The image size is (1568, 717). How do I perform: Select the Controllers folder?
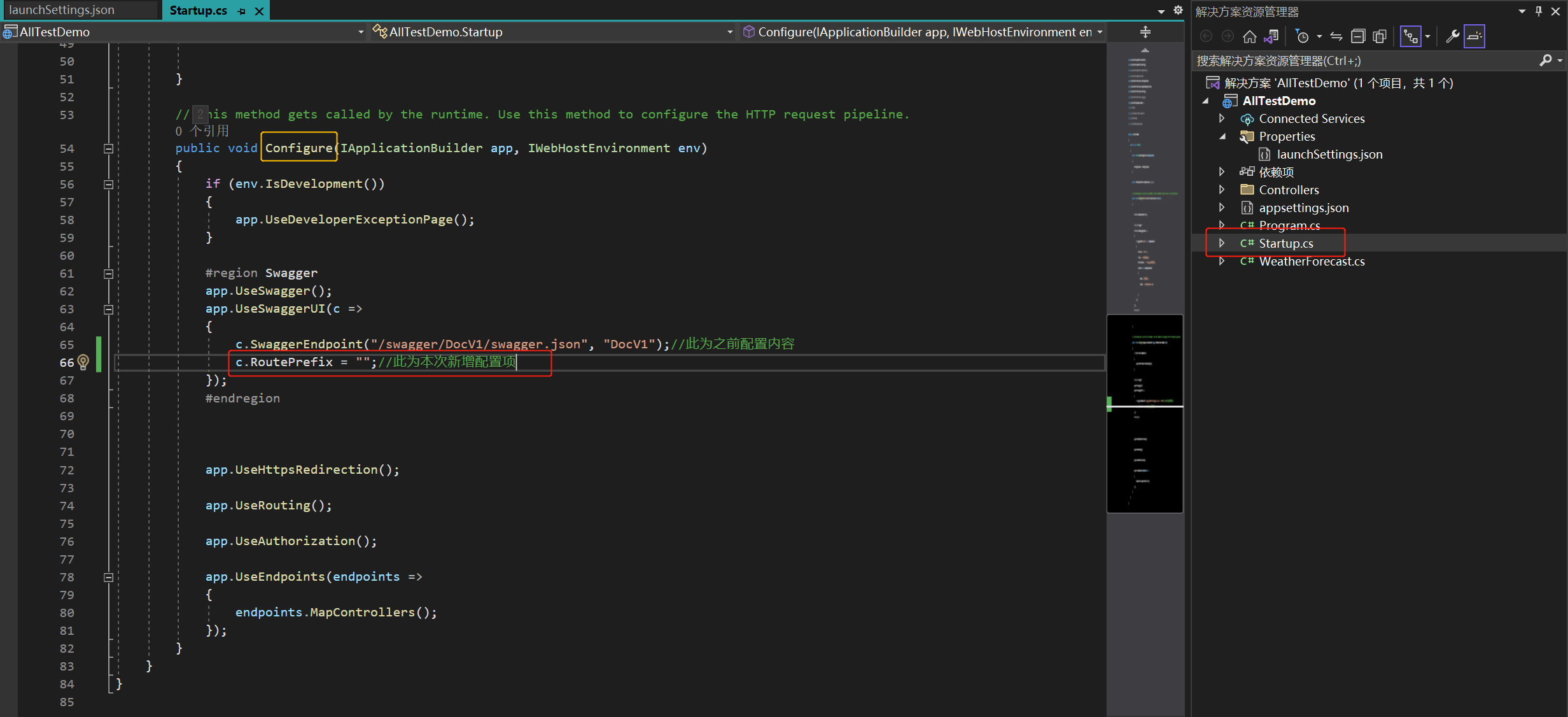point(1289,190)
